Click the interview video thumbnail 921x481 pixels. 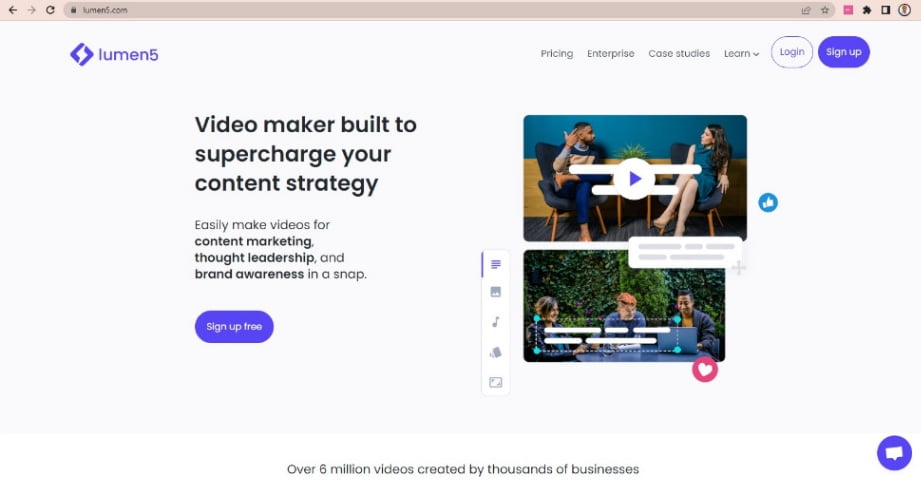coord(635,178)
